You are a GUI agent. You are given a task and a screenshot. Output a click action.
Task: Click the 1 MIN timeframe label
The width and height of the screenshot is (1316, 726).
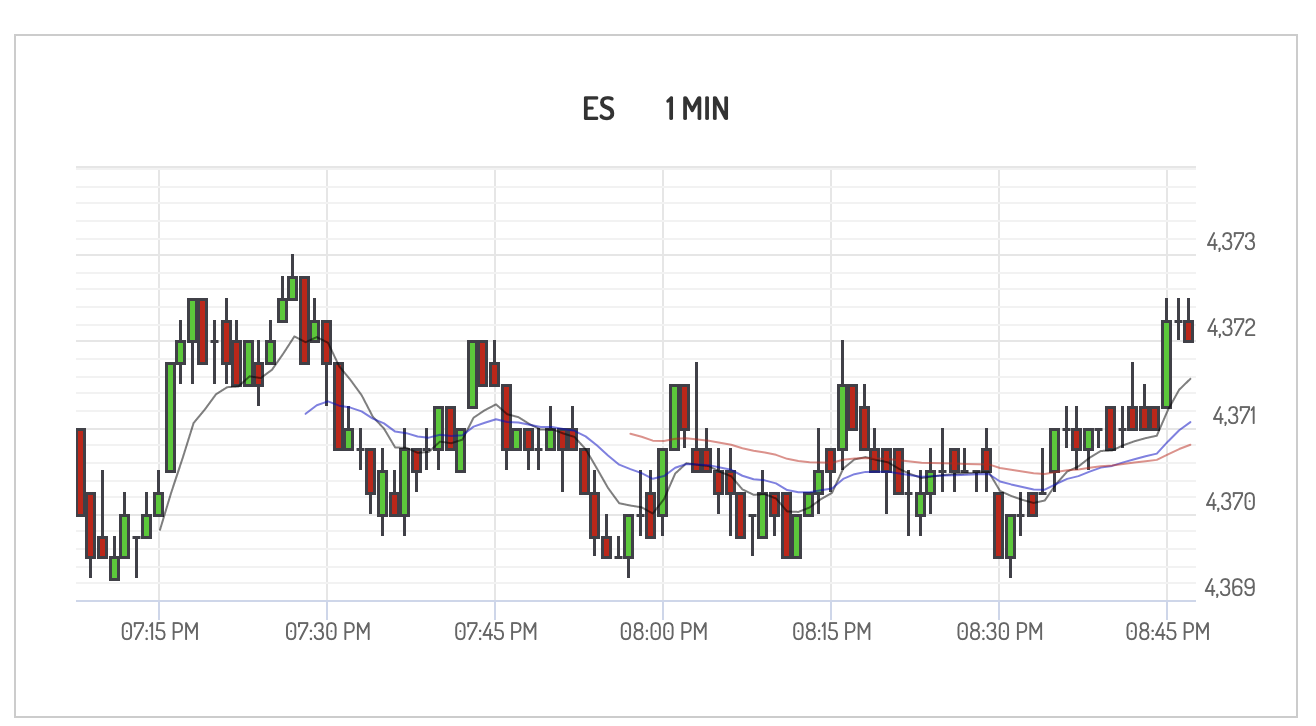(x=697, y=108)
